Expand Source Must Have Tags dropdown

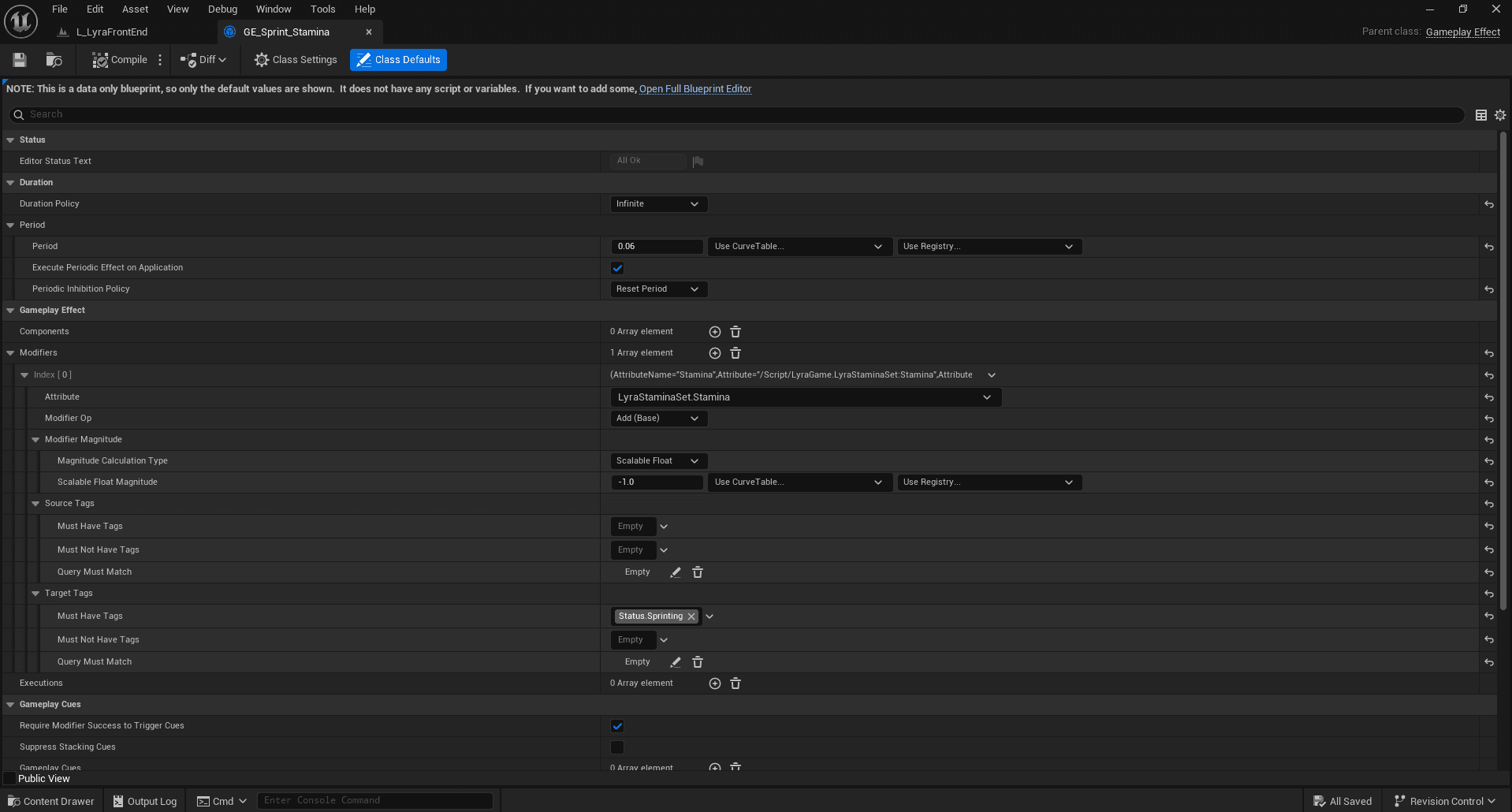pyautogui.click(x=664, y=527)
